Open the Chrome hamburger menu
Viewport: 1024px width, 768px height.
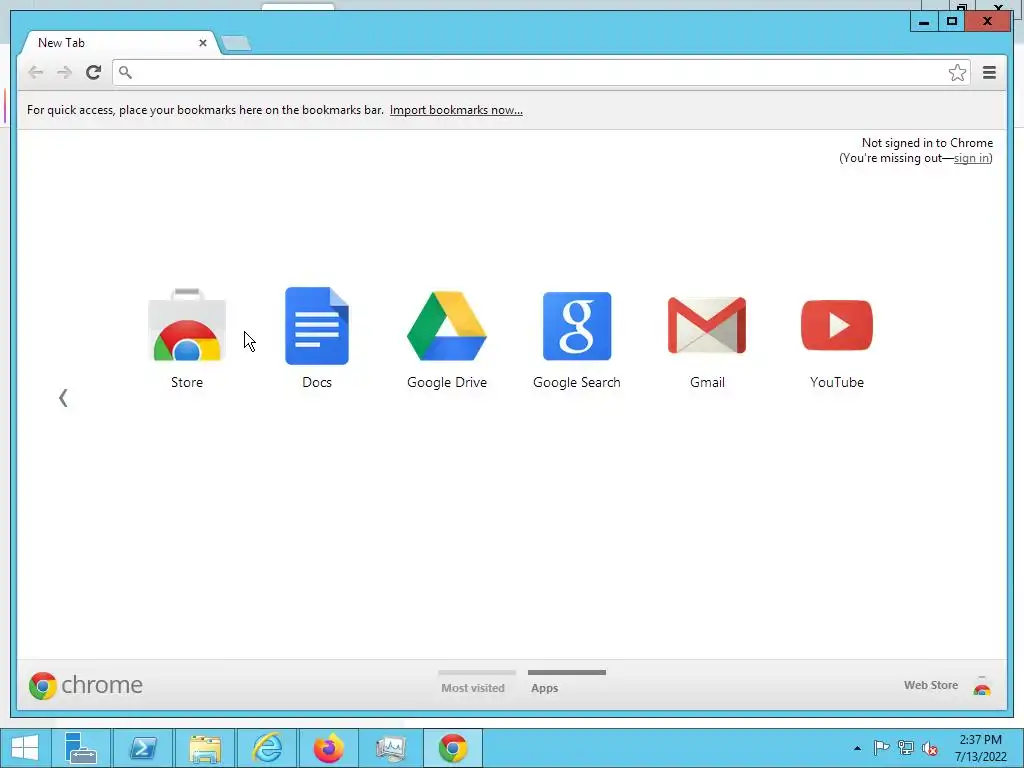pyautogui.click(x=989, y=72)
